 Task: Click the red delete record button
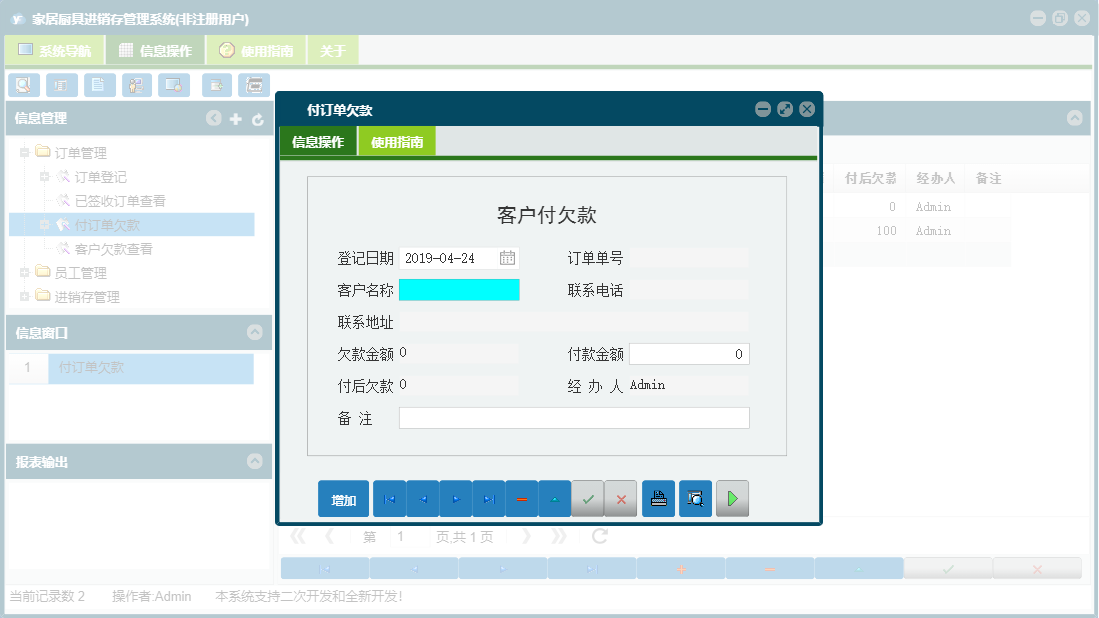pos(522,498)
